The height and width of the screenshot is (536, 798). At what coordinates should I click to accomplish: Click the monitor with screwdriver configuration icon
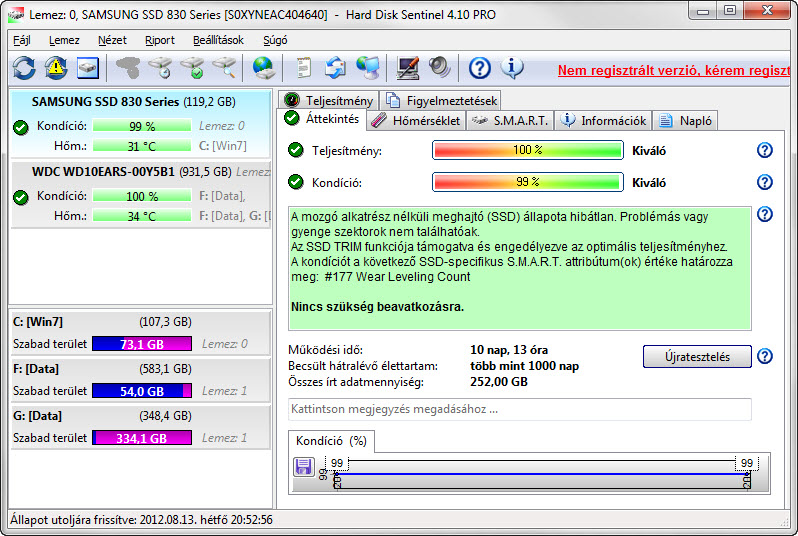coord(408,68)
